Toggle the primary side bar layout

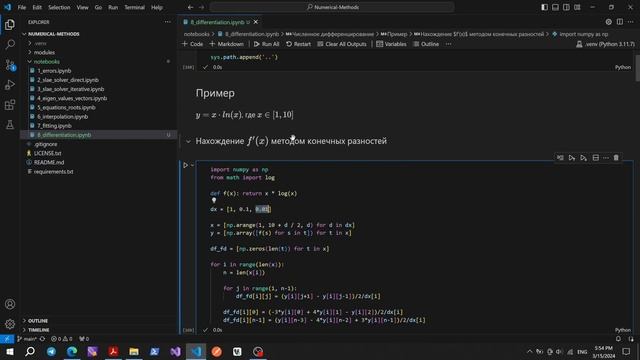(x=544, y=7)
